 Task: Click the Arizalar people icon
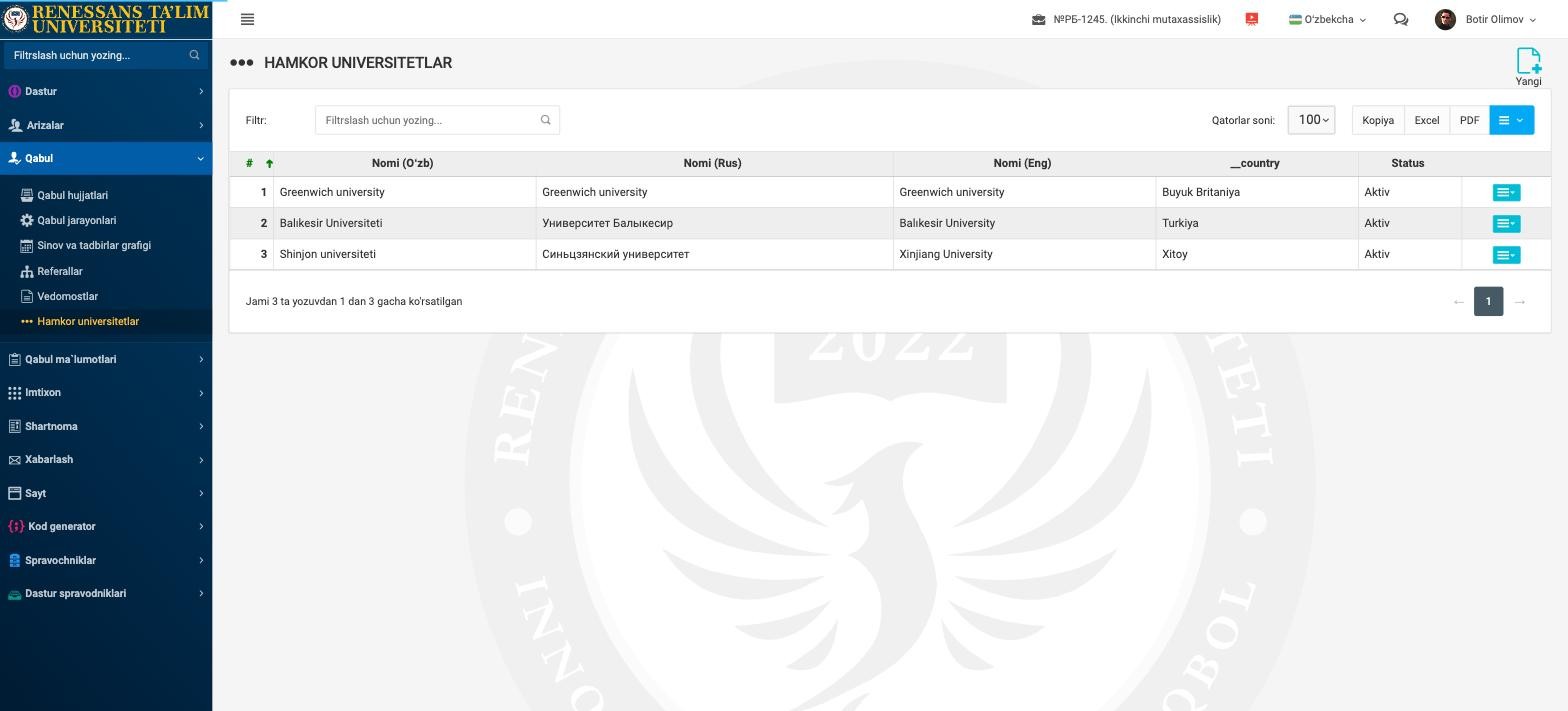(15, 125)
